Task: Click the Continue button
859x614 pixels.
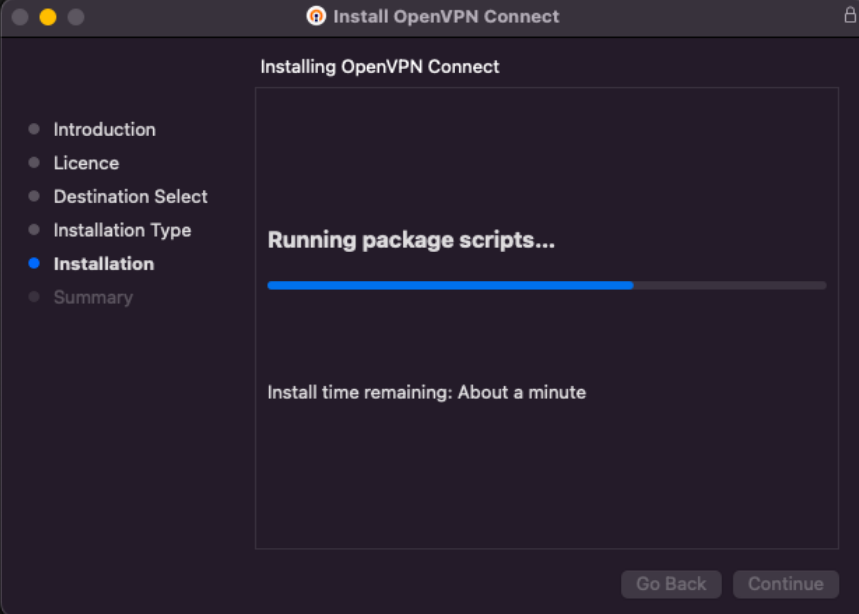Action: [x=786, y=584]
